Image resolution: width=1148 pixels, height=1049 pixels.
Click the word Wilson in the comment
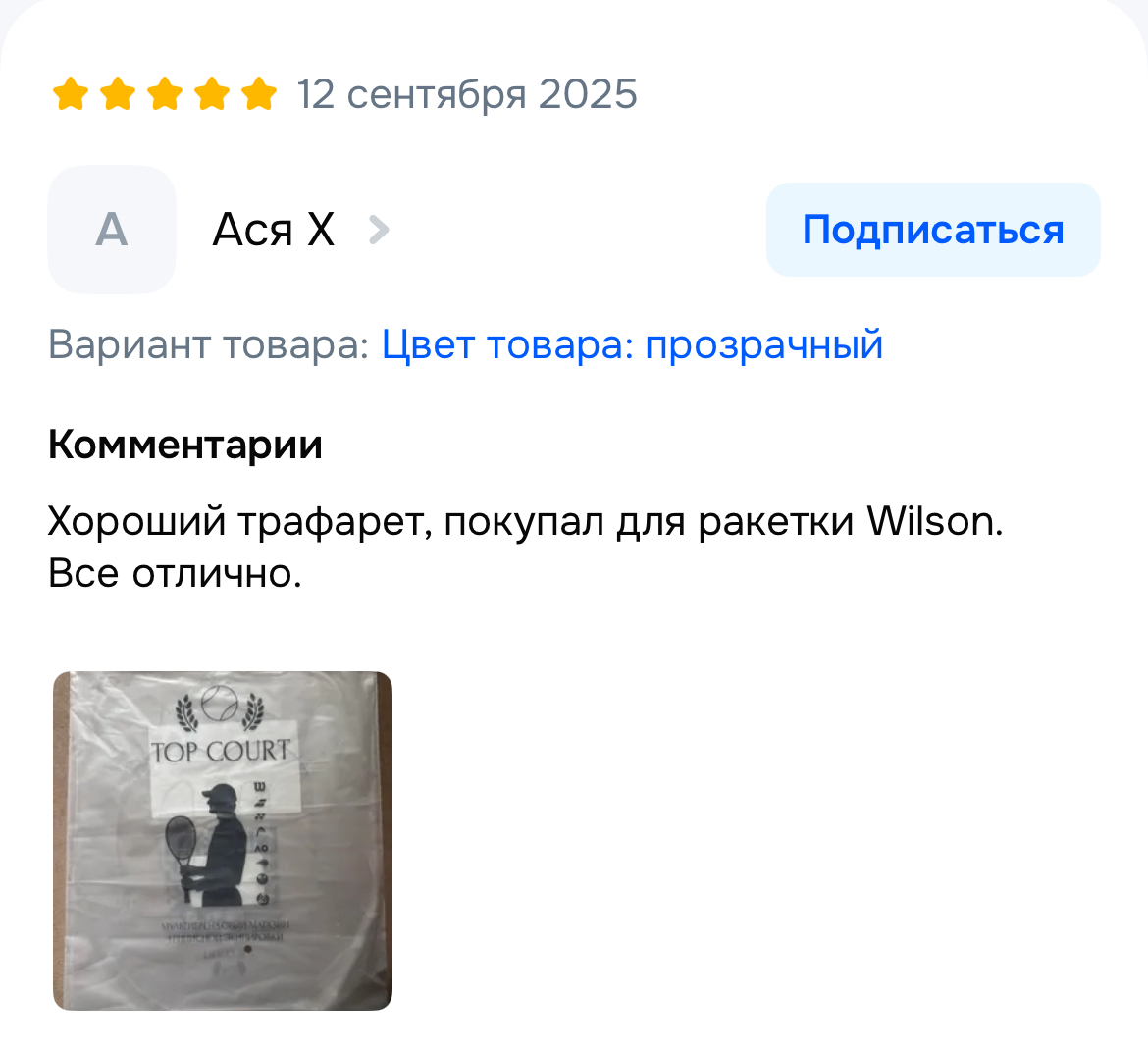tap(935, 522)
